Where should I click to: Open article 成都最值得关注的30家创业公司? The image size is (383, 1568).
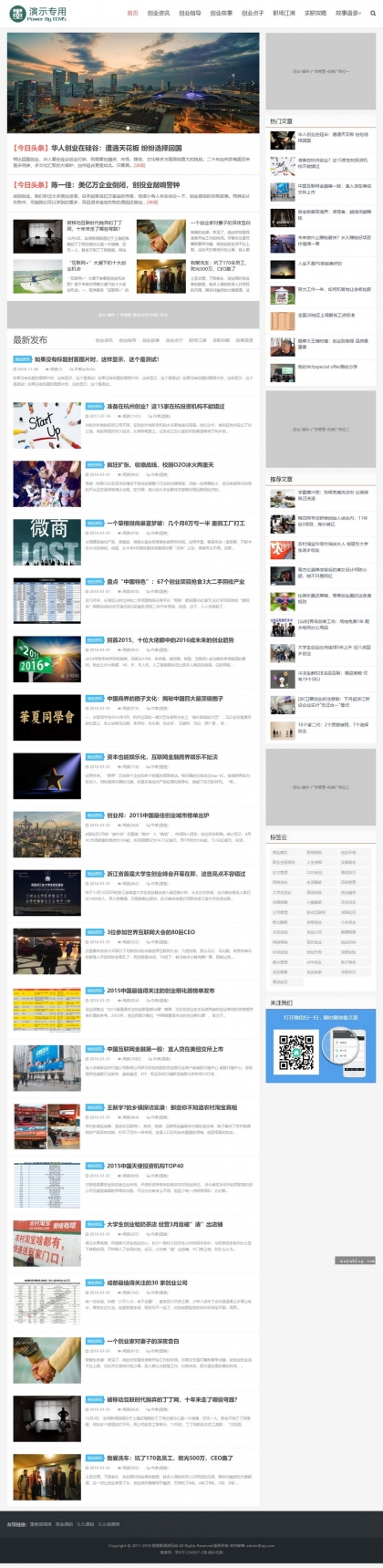tap(147, 1282)
